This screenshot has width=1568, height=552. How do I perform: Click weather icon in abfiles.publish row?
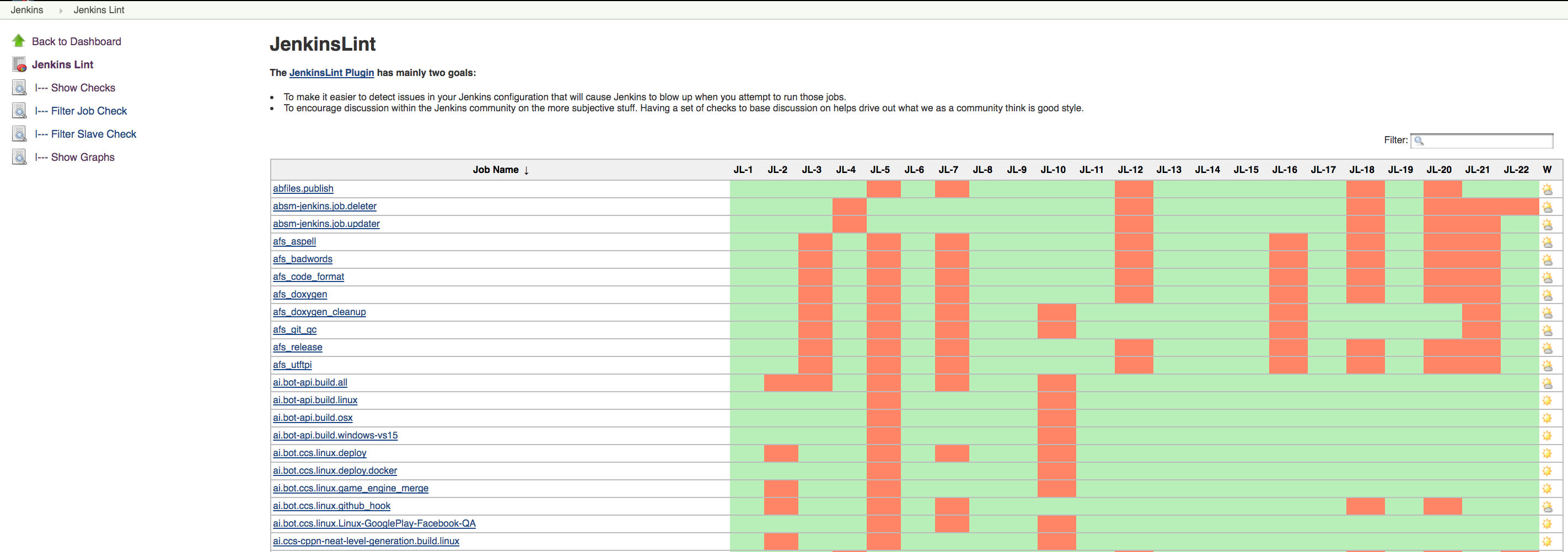click(1547, 189)
